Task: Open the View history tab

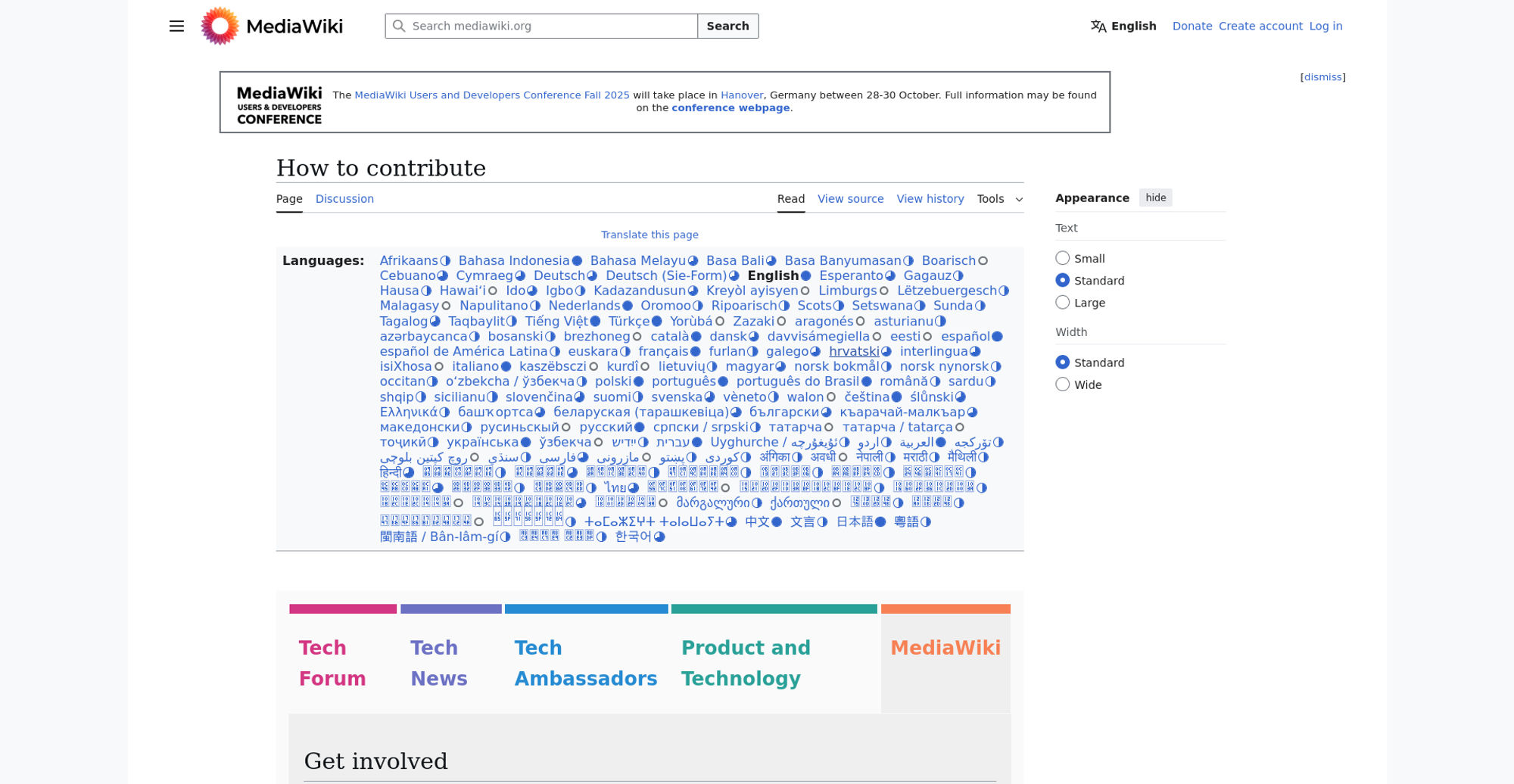Action: tap(930, 199)
